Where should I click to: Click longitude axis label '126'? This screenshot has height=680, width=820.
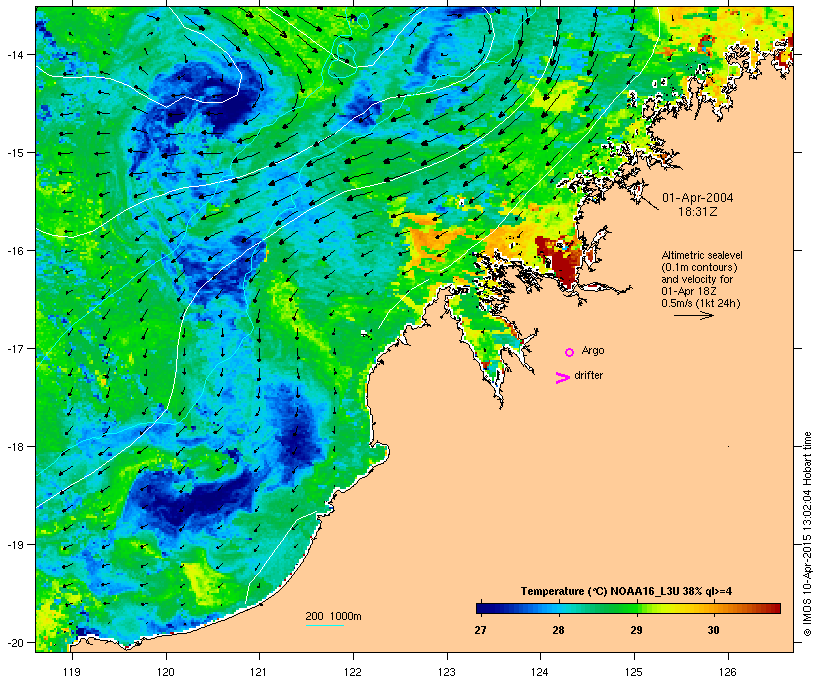tap(727, 672)
